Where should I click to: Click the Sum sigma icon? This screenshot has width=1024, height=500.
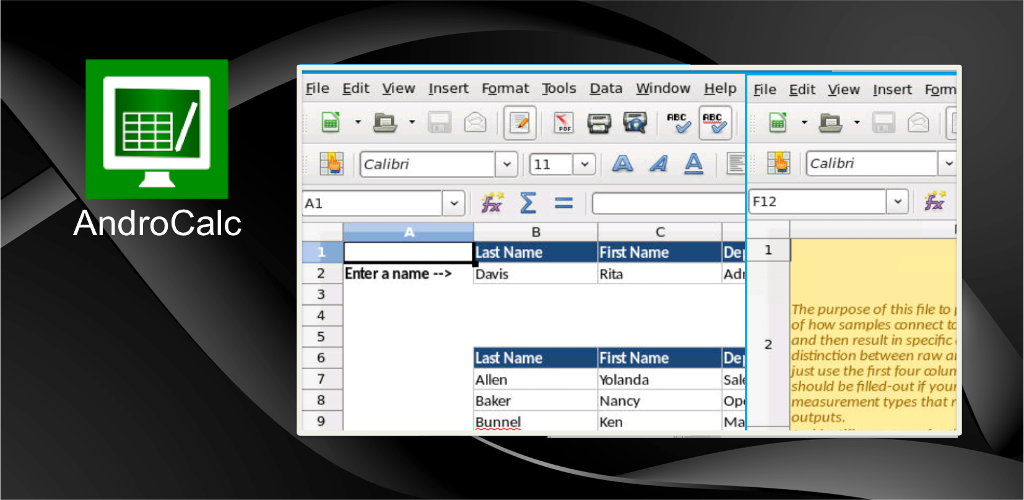[528, 203]
